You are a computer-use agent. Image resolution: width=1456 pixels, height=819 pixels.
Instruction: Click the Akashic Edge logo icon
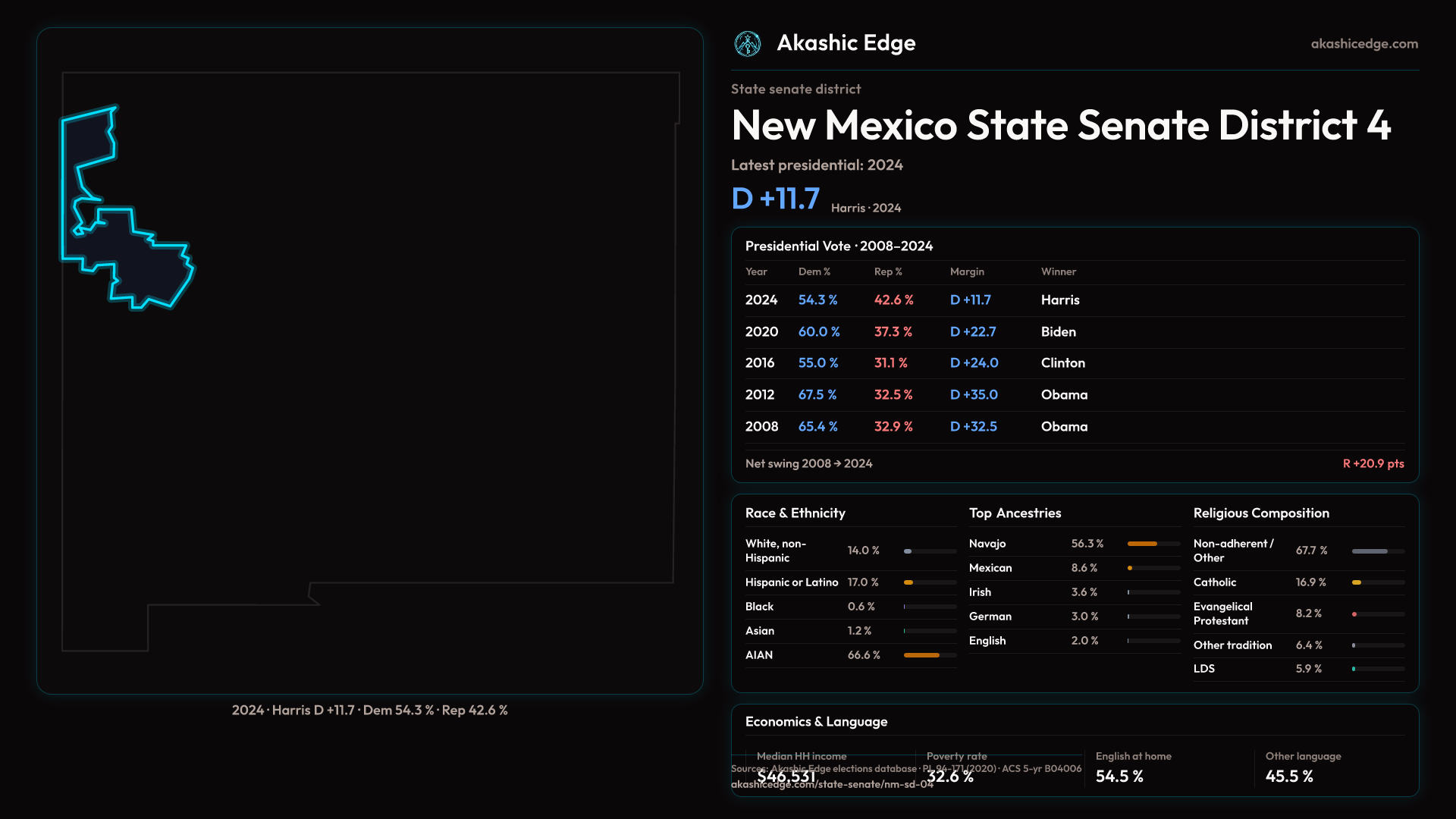coord(748,44)
